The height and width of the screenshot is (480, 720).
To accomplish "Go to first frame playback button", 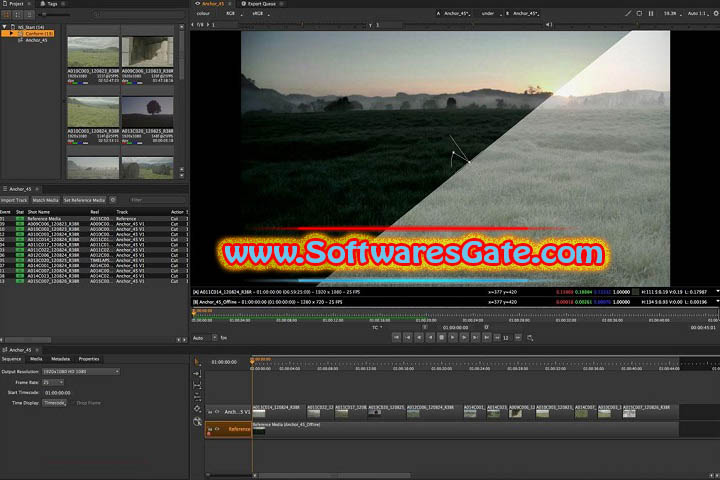I will [396, 338].
